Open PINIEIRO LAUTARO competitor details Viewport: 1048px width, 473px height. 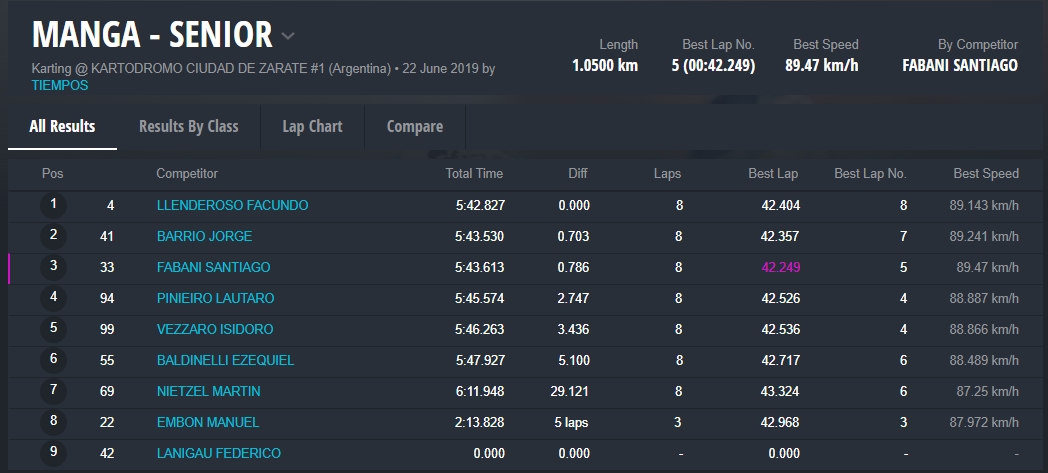pyautogui.click(x=215, y=298)
